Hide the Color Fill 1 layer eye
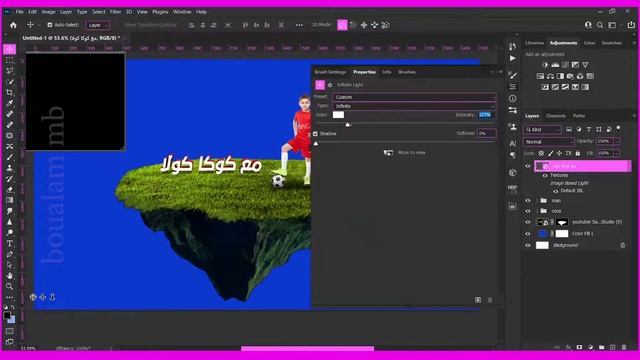 (x=528, y=234)
